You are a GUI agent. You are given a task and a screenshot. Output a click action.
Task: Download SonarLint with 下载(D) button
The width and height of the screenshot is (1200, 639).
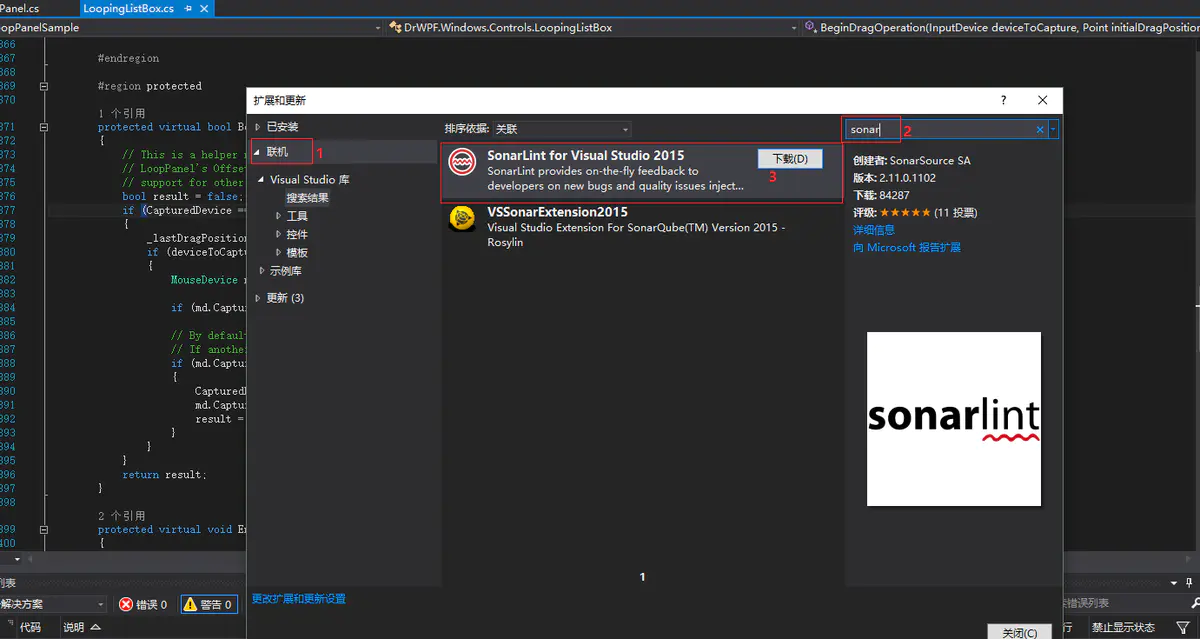(790, 159)
